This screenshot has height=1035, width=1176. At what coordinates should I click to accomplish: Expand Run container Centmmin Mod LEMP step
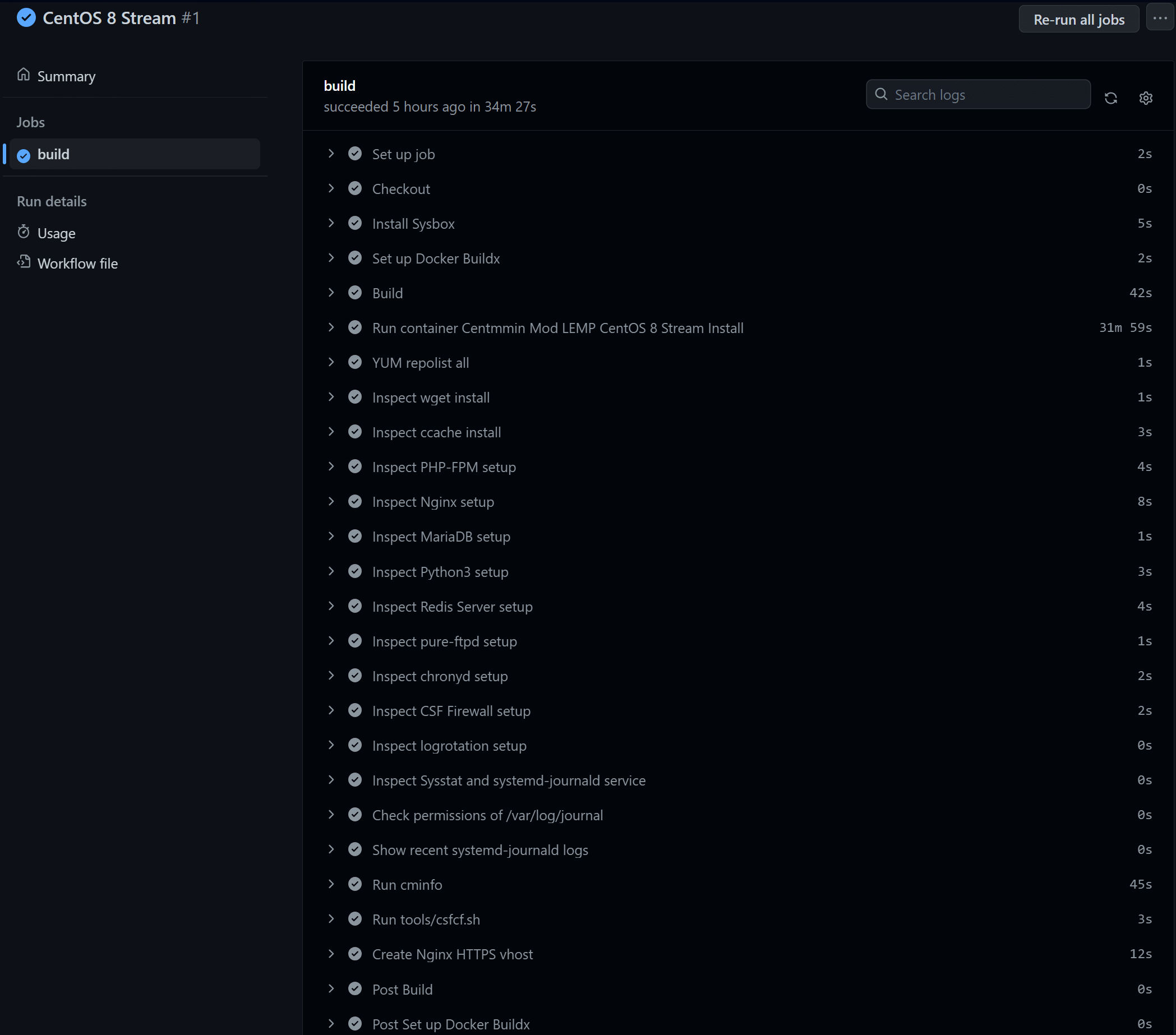tap(331, 327)
